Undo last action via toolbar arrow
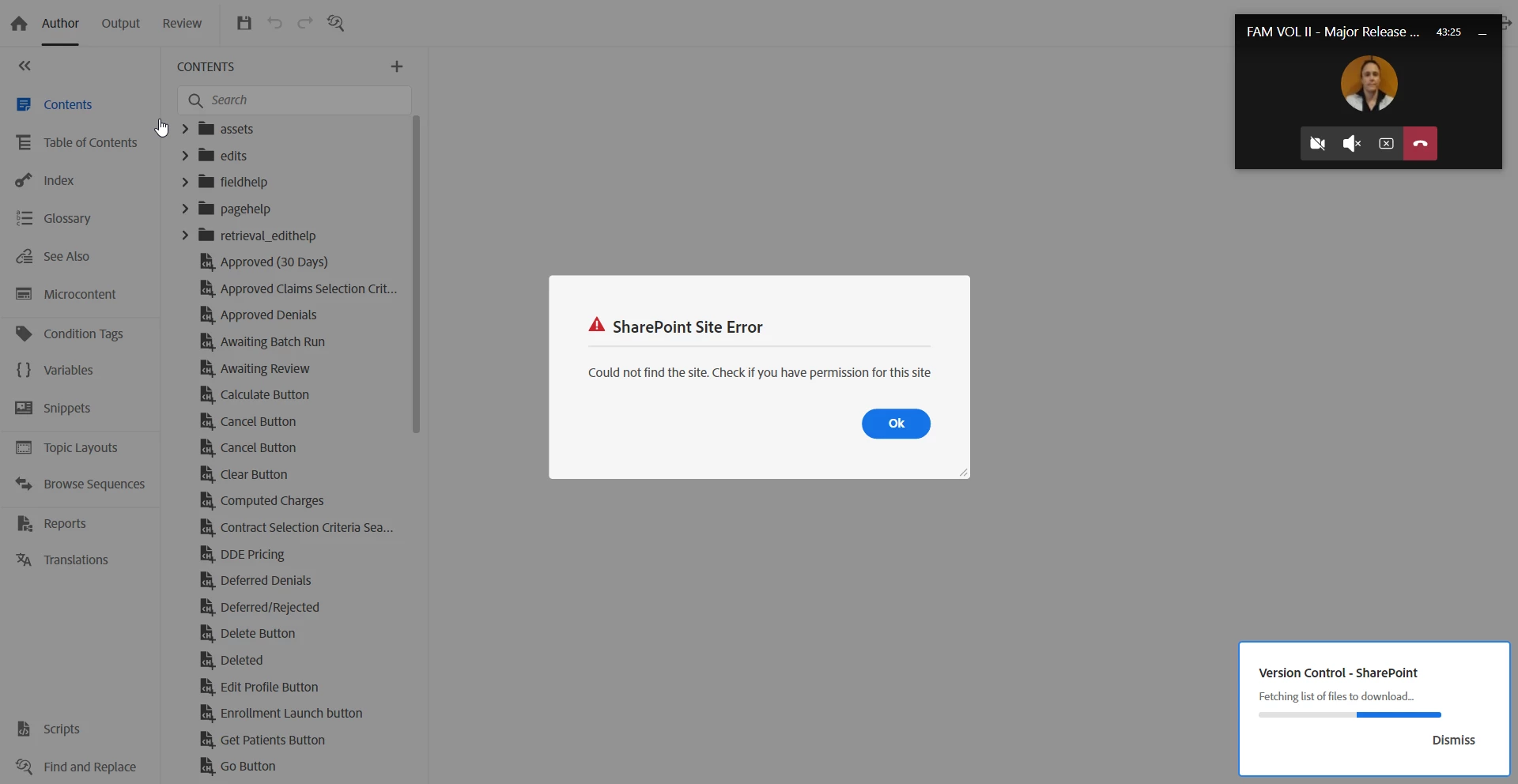This screenshot has height=784, width=1518. tap(274, 23)
